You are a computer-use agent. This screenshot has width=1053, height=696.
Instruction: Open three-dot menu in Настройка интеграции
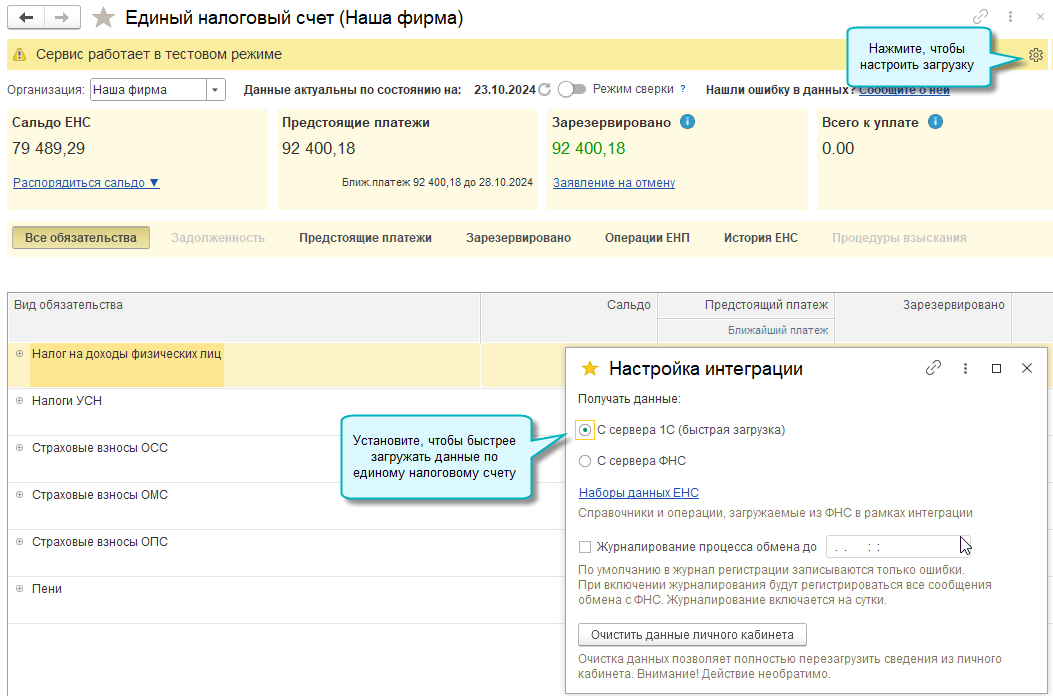click(965, 368)
